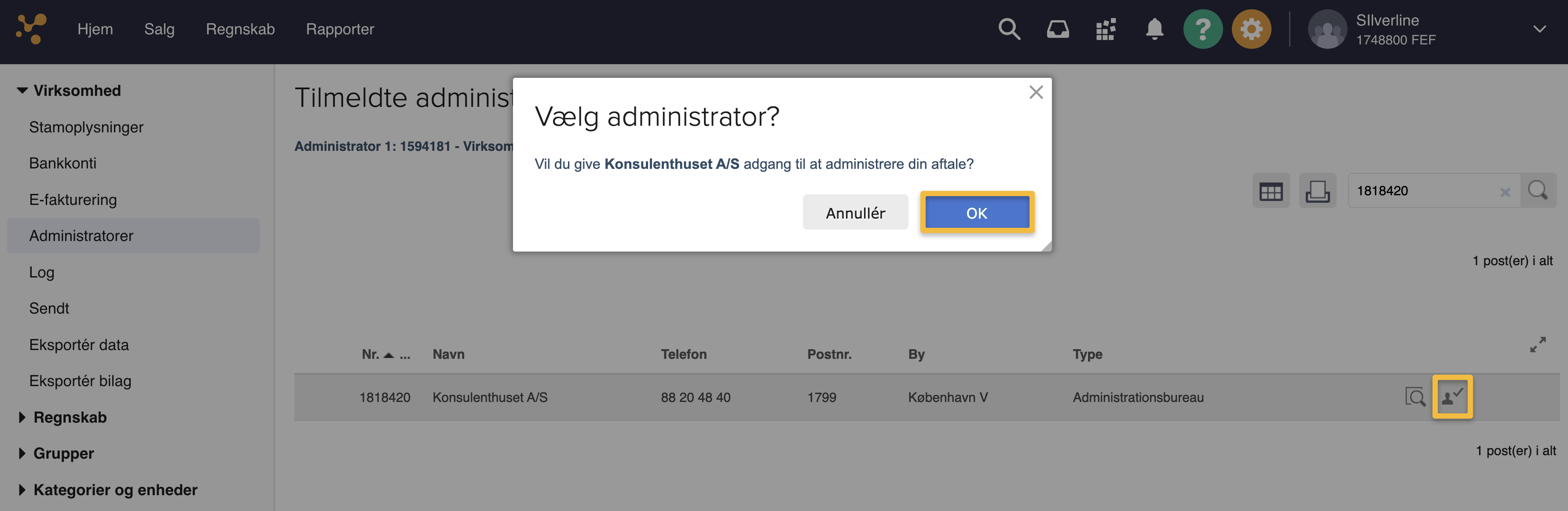1568x511 pixels.
Task: Open the global search magnifier
Action: click(x=1009, y=29)
